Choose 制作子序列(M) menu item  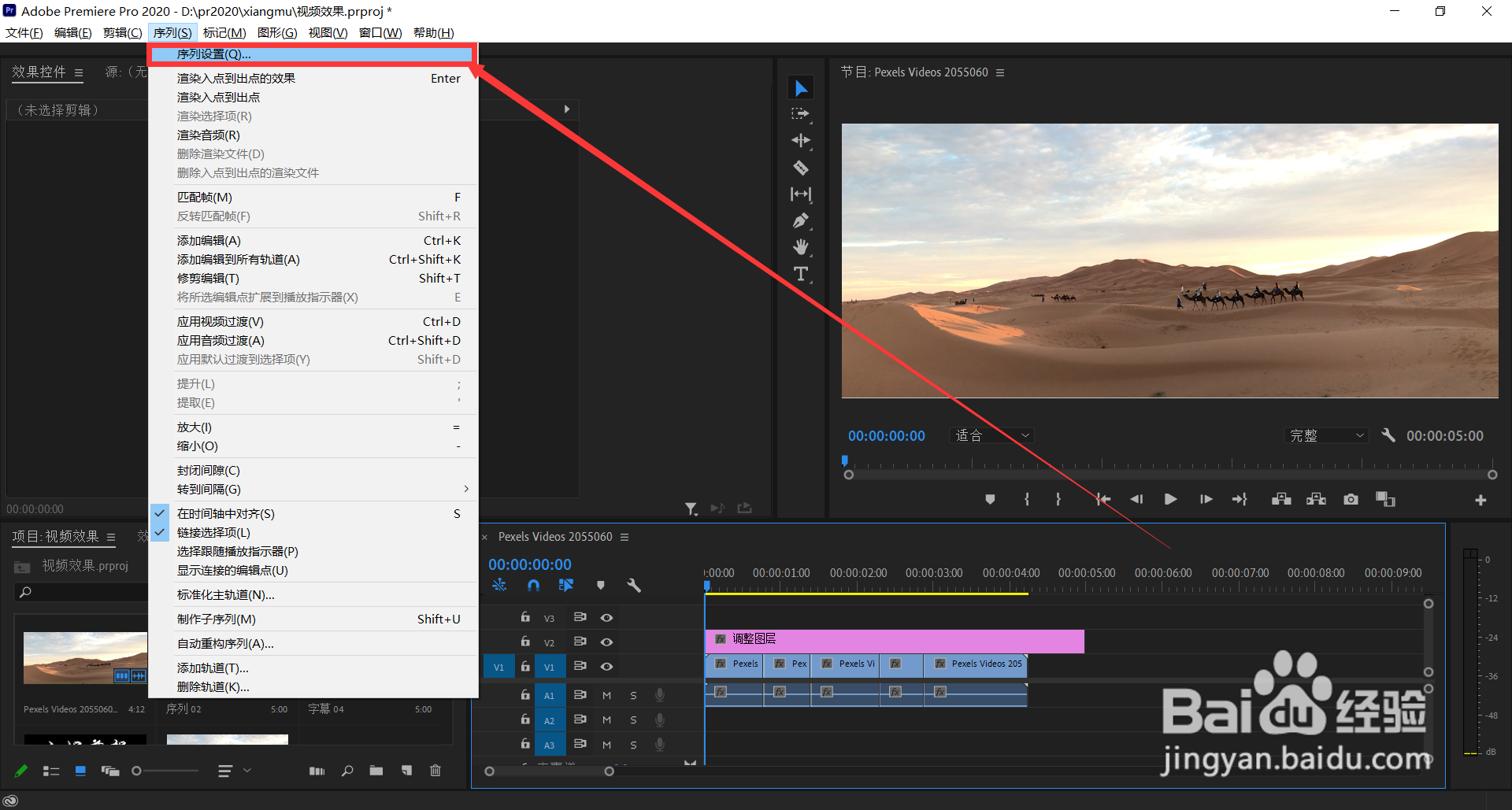[x=313, y=620]
